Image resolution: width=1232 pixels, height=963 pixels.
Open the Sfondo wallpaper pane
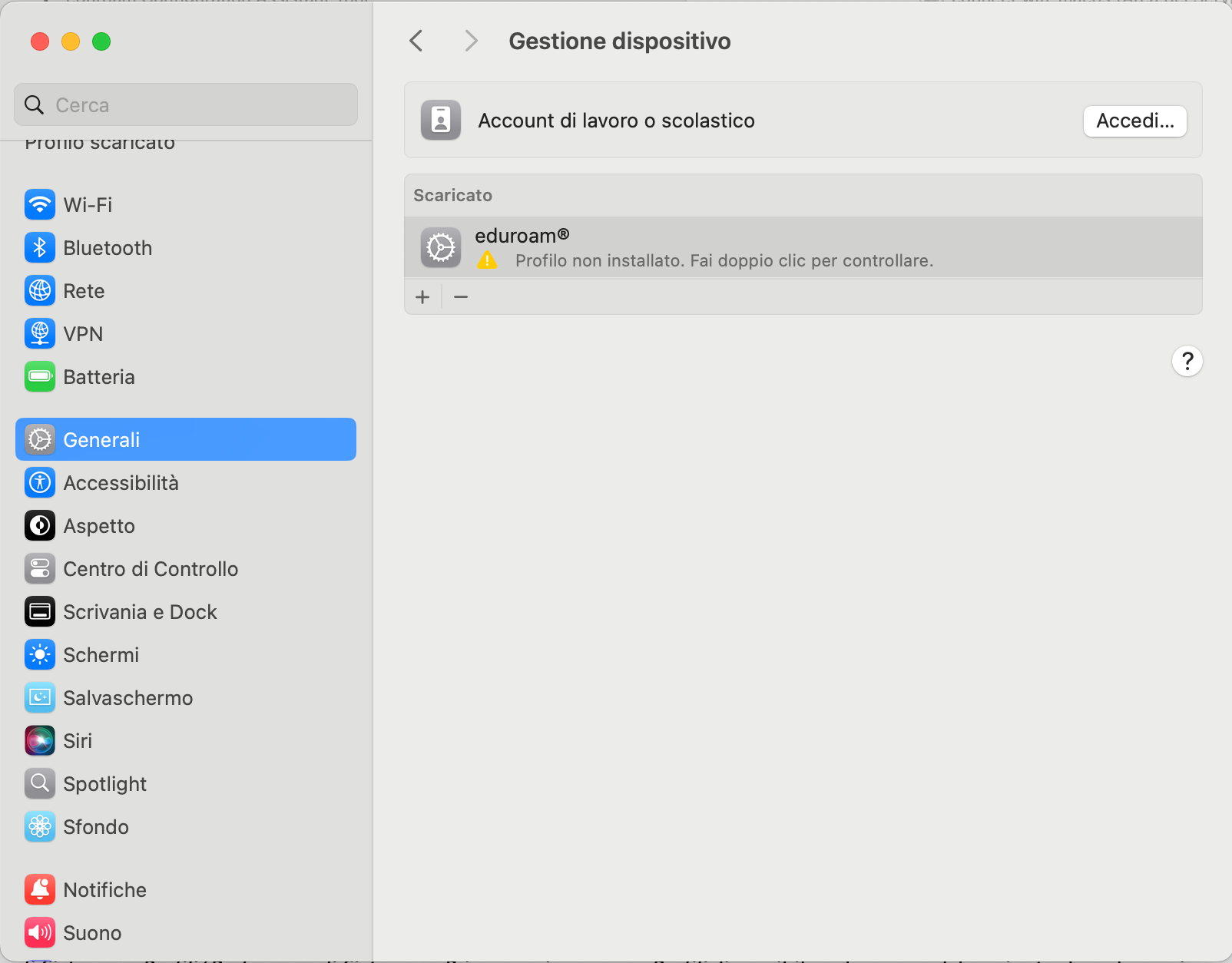click(x=96, y=827)
